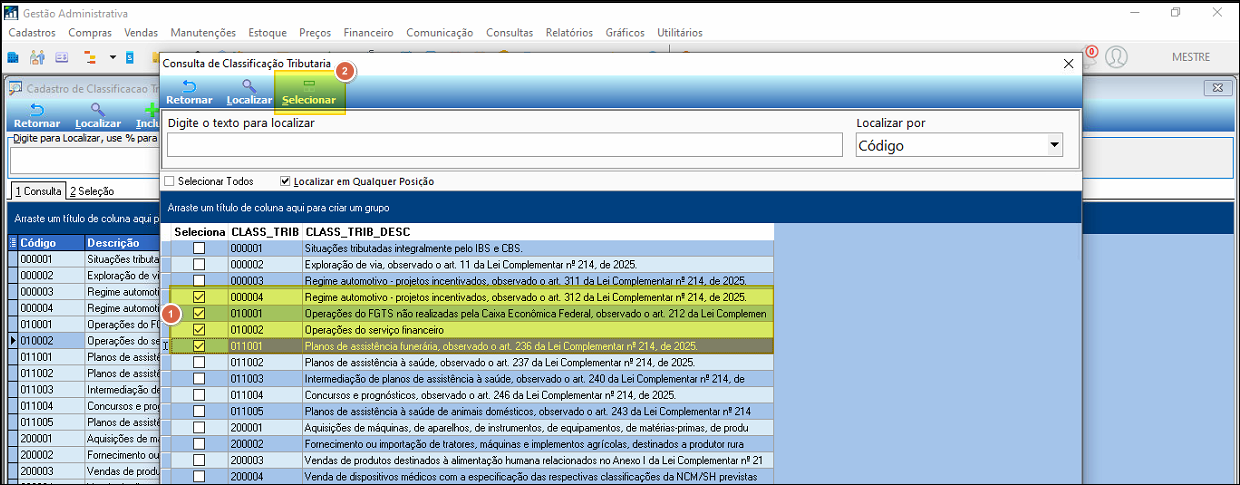1240x485 pixels.
Task: Check the box for code 000001
Action: click(x=200, y=248)
